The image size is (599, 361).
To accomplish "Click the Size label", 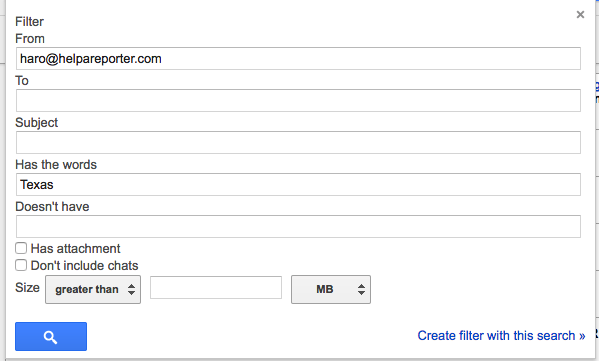I will 28,287.
